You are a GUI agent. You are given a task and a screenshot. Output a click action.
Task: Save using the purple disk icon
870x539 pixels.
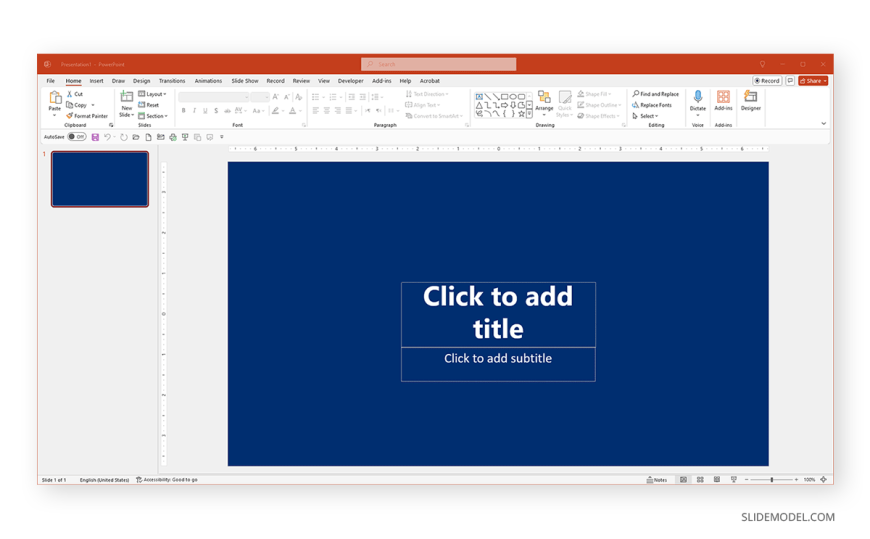[x=95, y=137]
